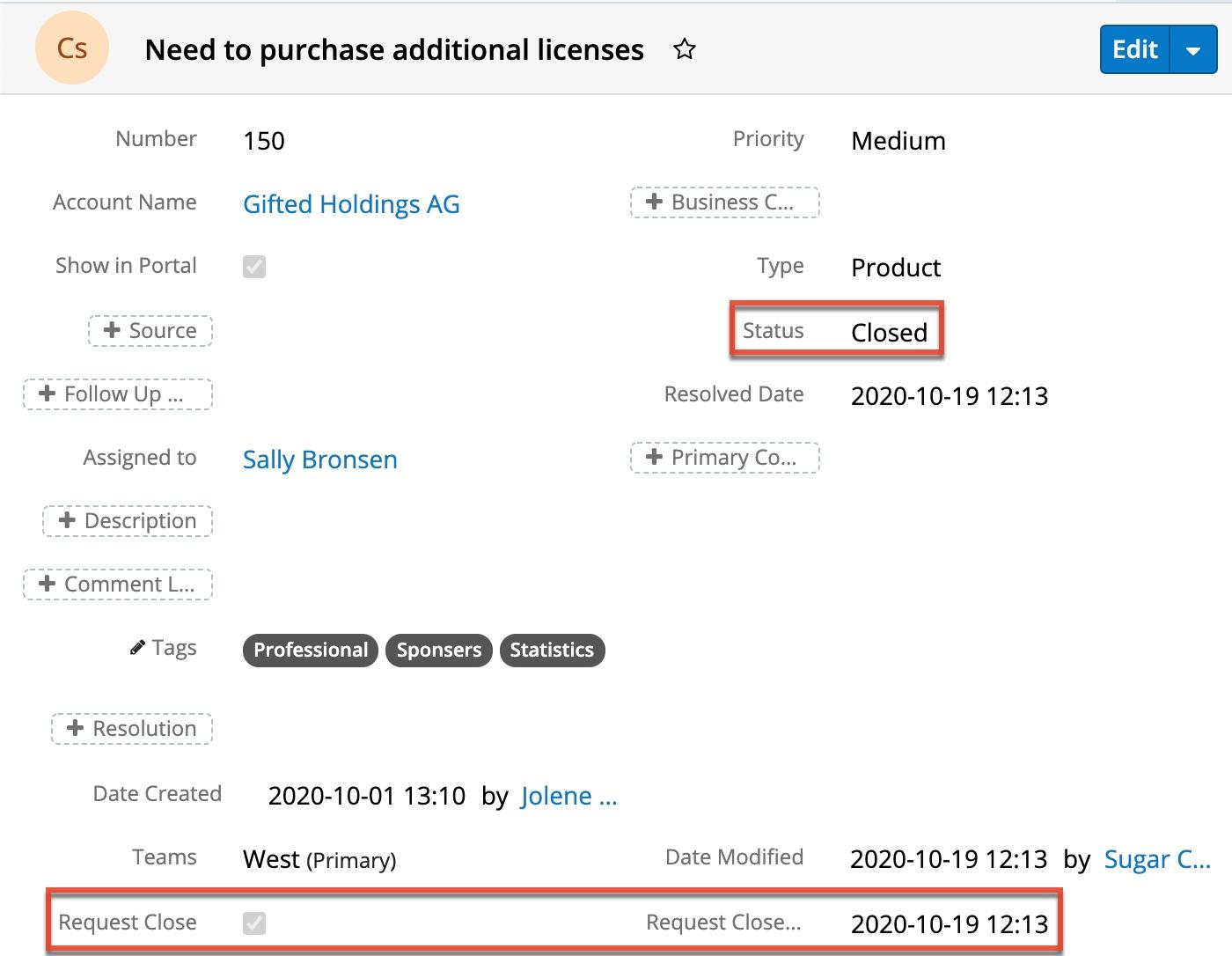Add a Source field value
This screenshot has width=1232, height=956.
(x=150, y=331)
